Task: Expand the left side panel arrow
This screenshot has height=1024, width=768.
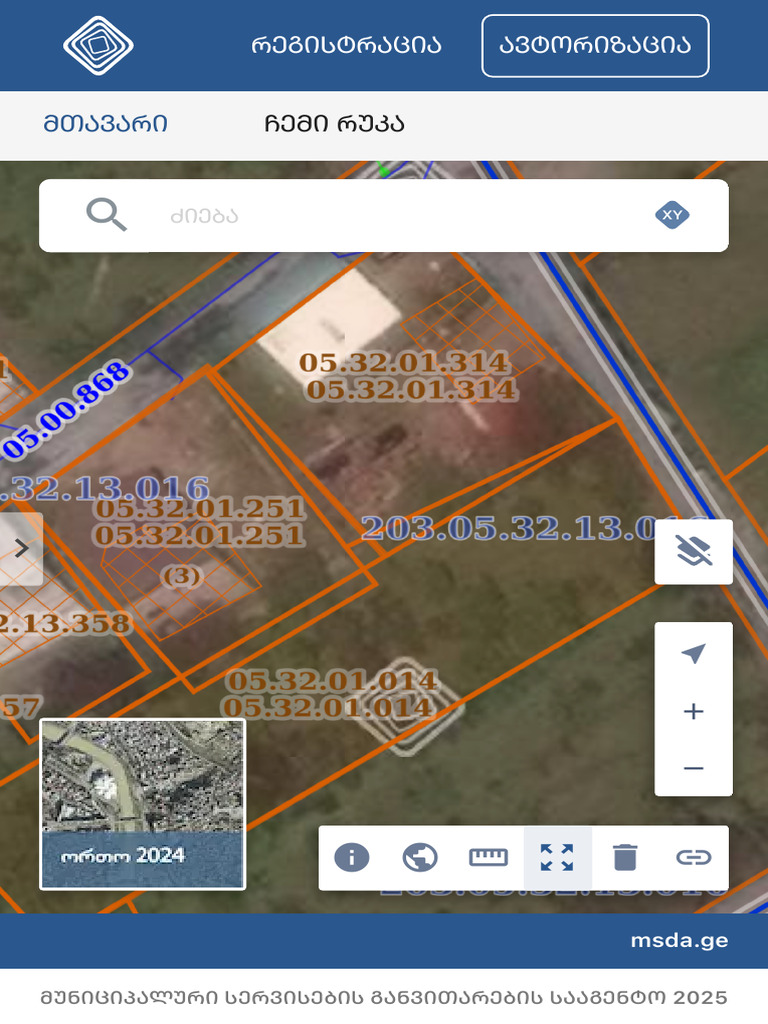Action: (x=21, y=549)
